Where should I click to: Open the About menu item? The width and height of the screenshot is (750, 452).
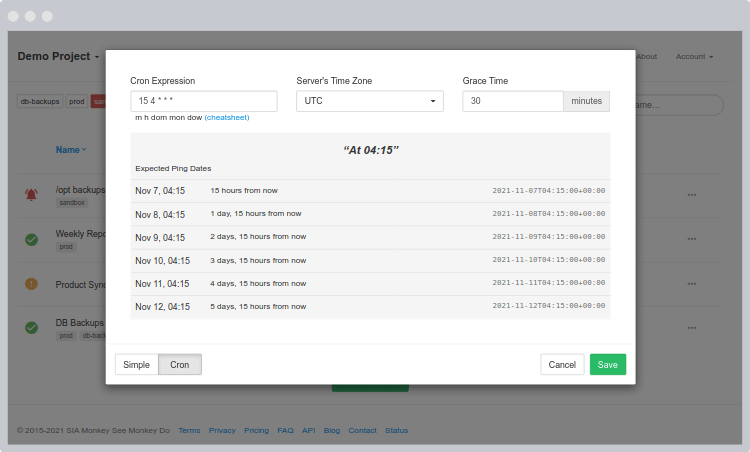[x=647, y=56]
